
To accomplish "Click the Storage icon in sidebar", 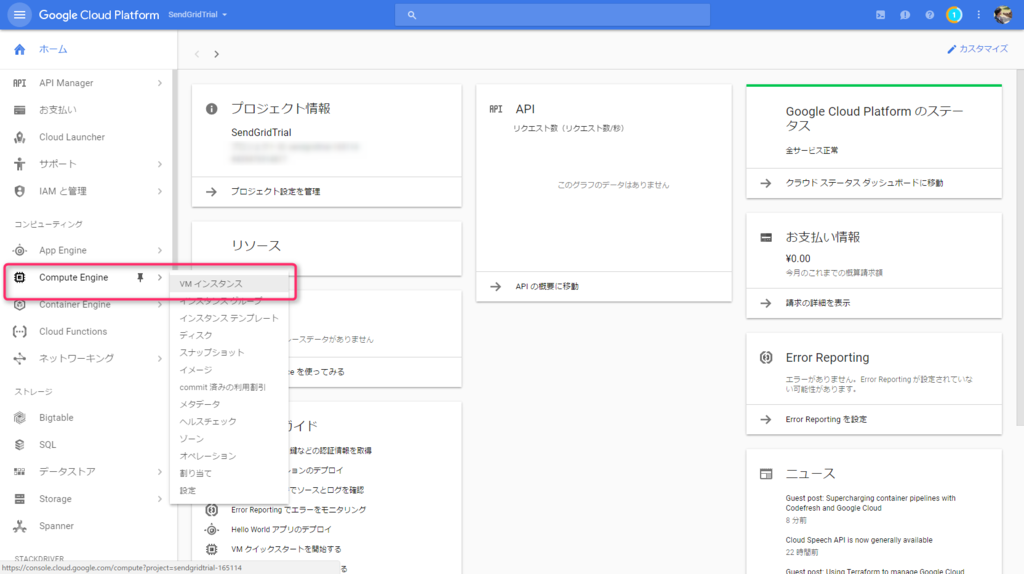I will pyautogui.click(x=20, y=499).
